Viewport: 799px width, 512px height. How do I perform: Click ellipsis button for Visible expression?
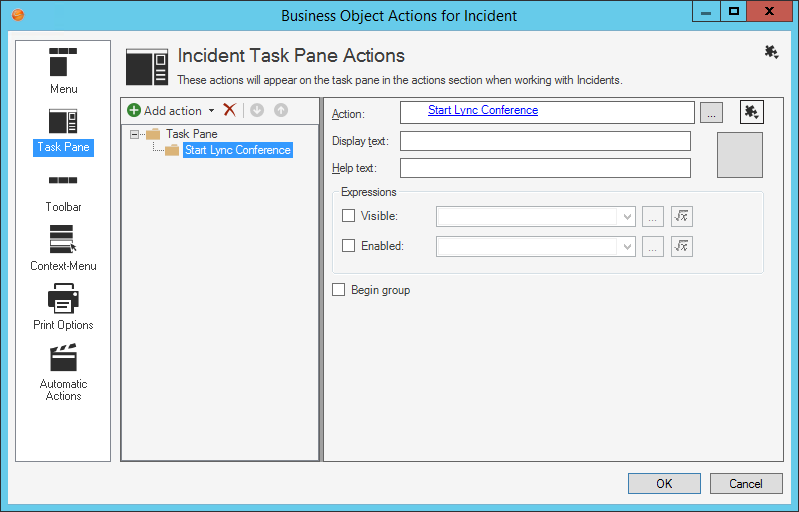pos(653,217)
